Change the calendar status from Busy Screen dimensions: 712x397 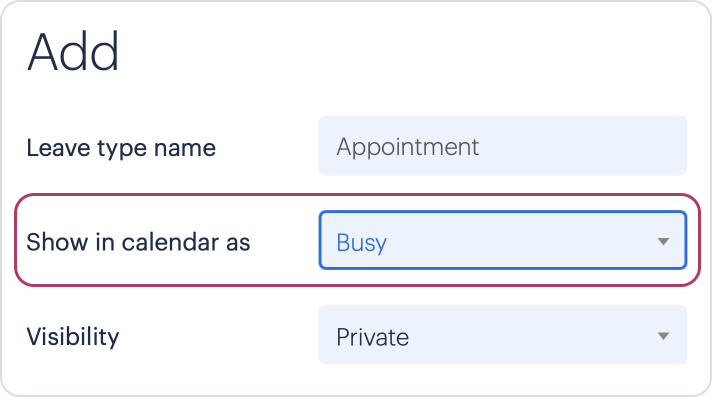(503, 240)
